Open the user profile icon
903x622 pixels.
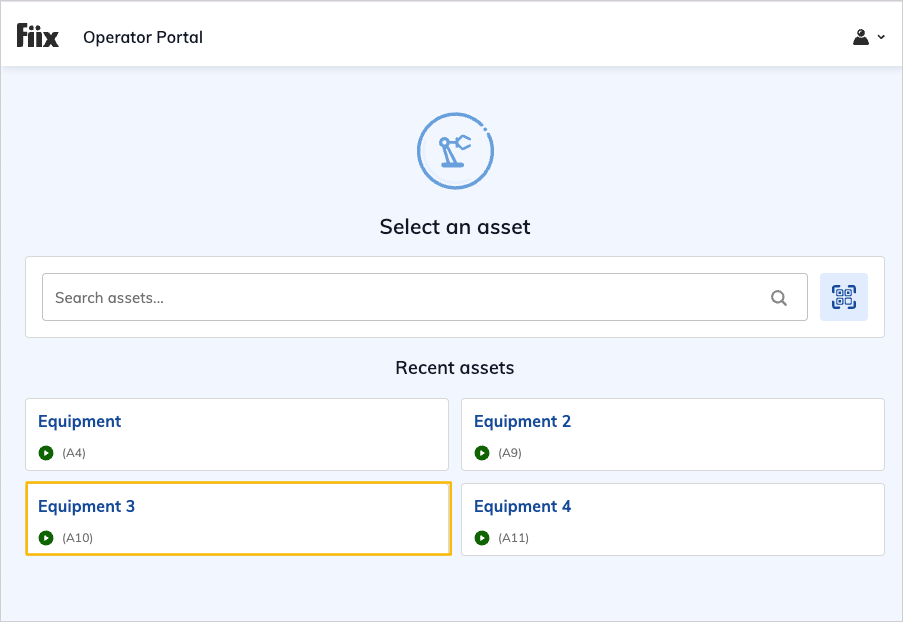point(860,37)
